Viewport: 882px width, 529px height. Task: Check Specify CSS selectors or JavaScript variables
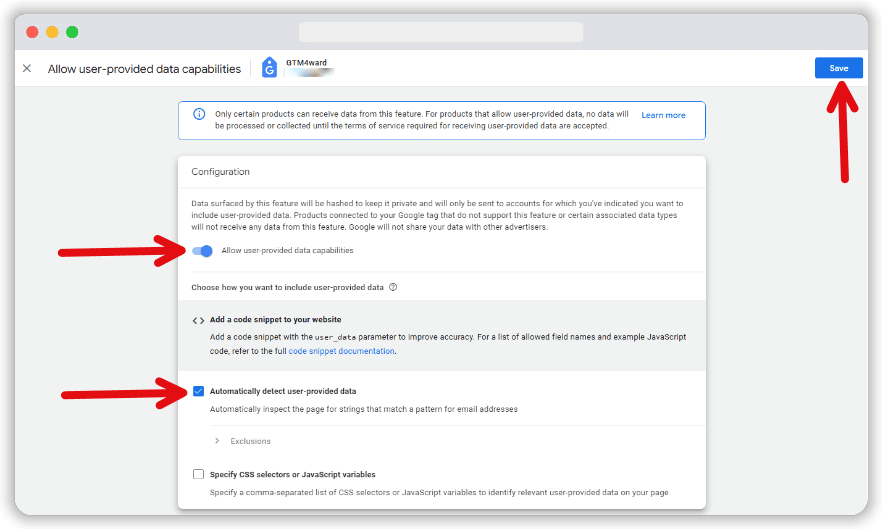click(x=198, y=474)
